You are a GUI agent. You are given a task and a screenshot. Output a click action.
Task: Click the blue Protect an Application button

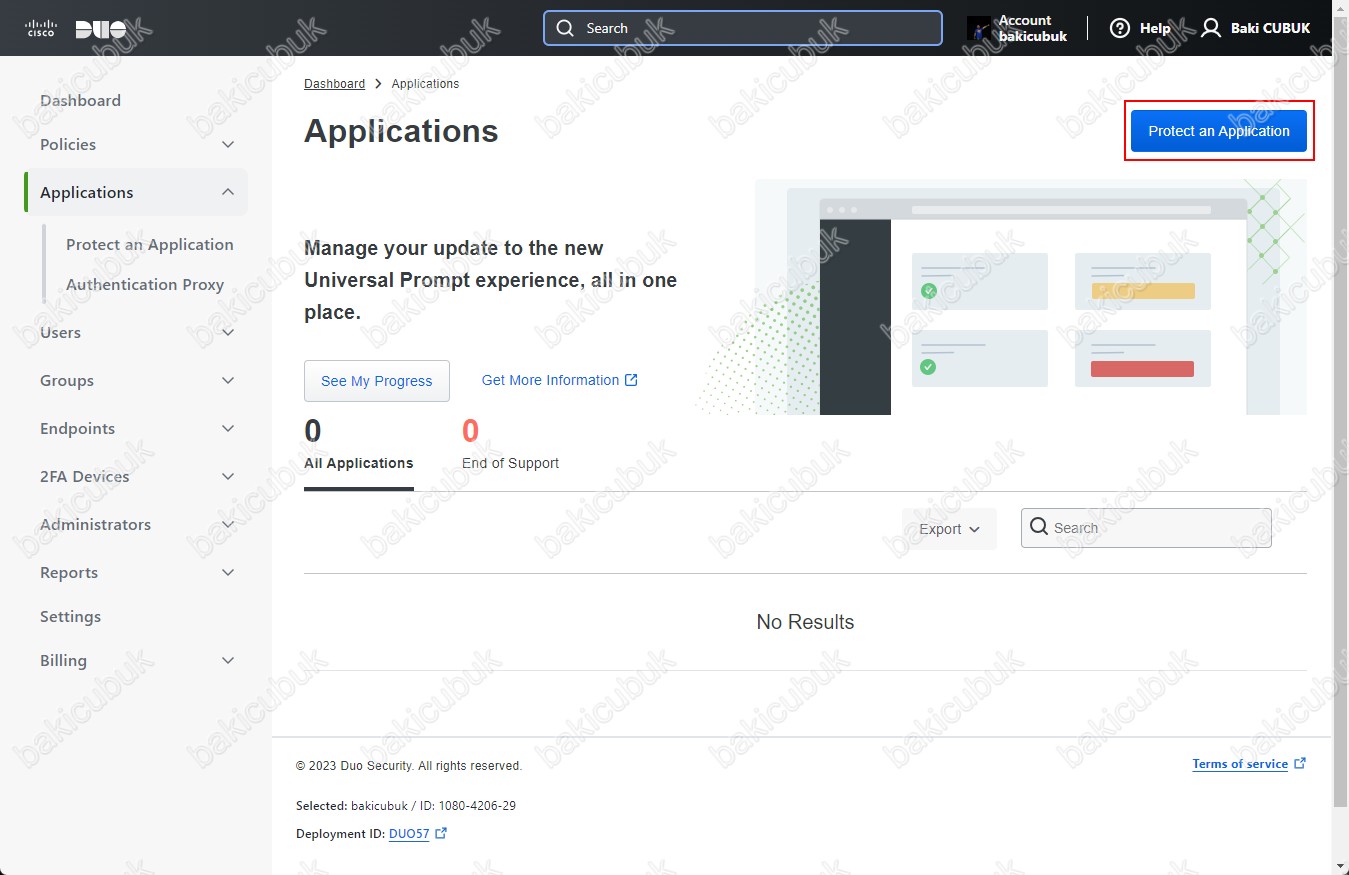coord(1219,131)
